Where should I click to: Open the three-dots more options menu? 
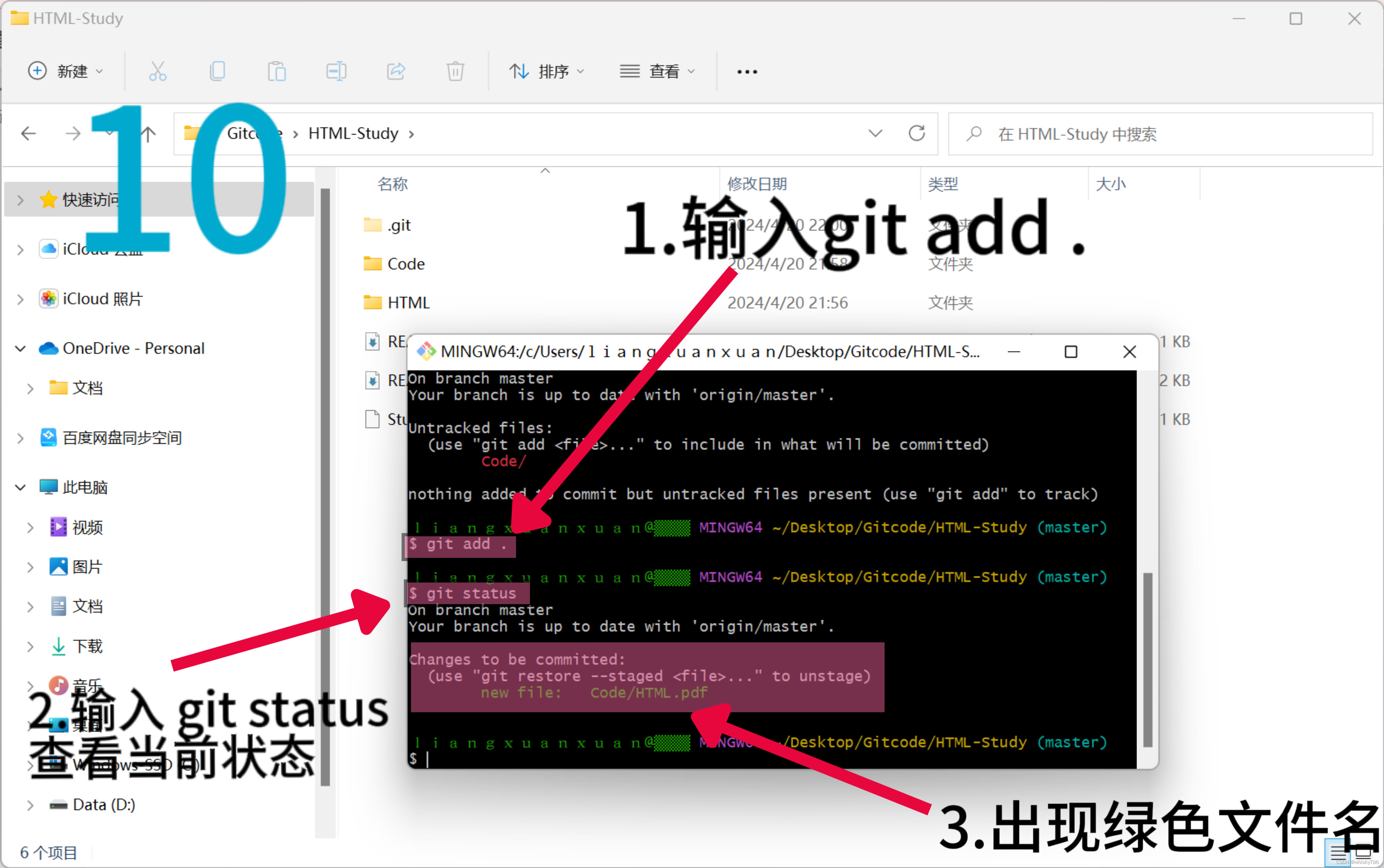747,72
